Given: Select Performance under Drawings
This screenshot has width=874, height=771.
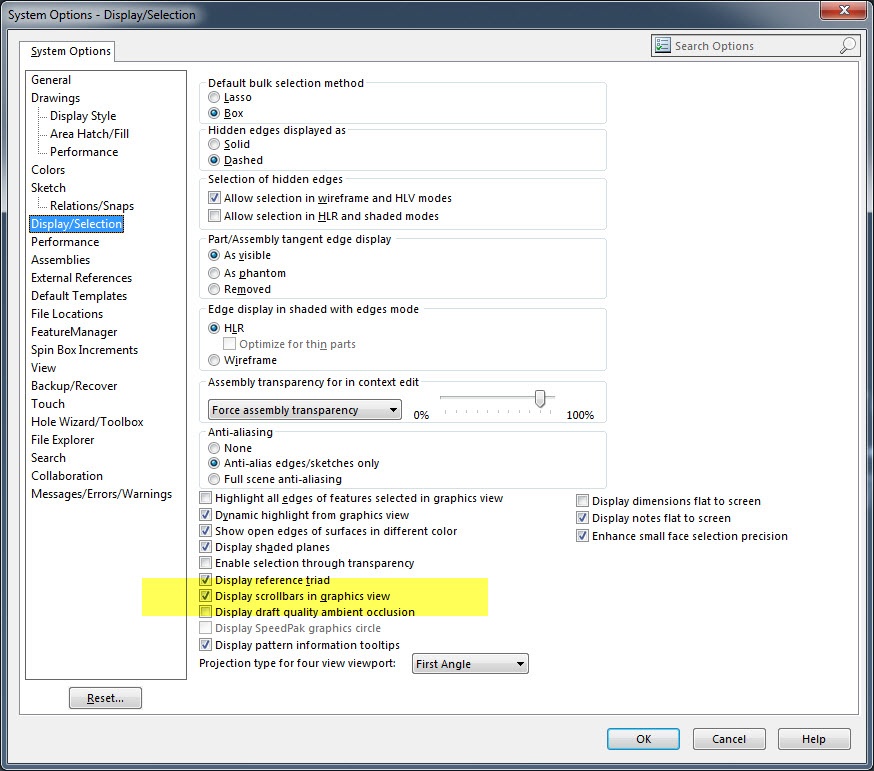Looking at the screenshot, I should 84,152.
